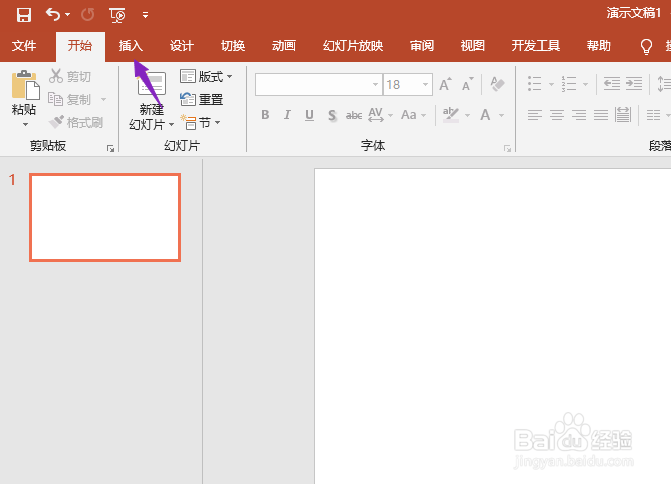Switch to the 动画 tab

pyautogui.click(x=284, y=46)
